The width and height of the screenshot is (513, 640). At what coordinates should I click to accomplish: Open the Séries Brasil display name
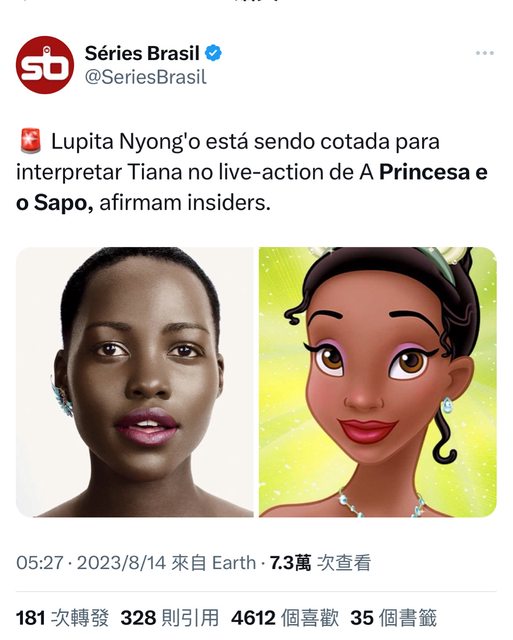142,53
